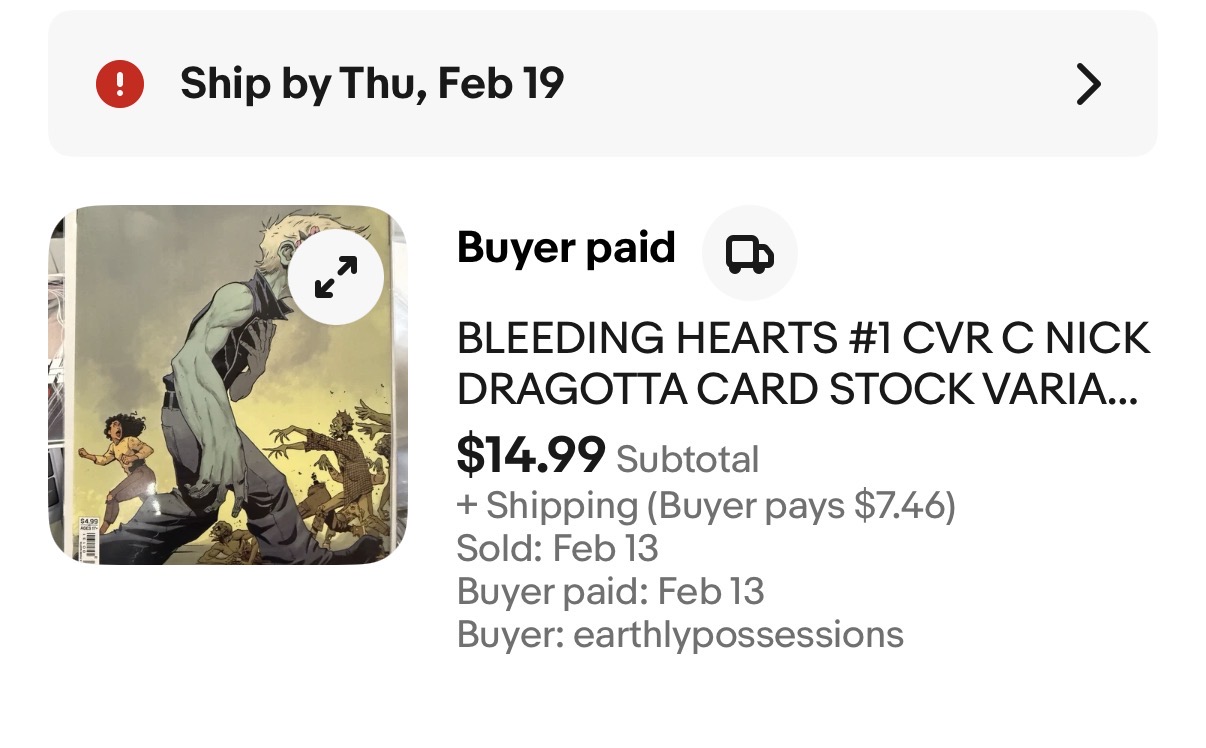Viewport: 1206px width, 748px height.
Task: Click the red exclamation alert icon
Action: coord(120,84)
